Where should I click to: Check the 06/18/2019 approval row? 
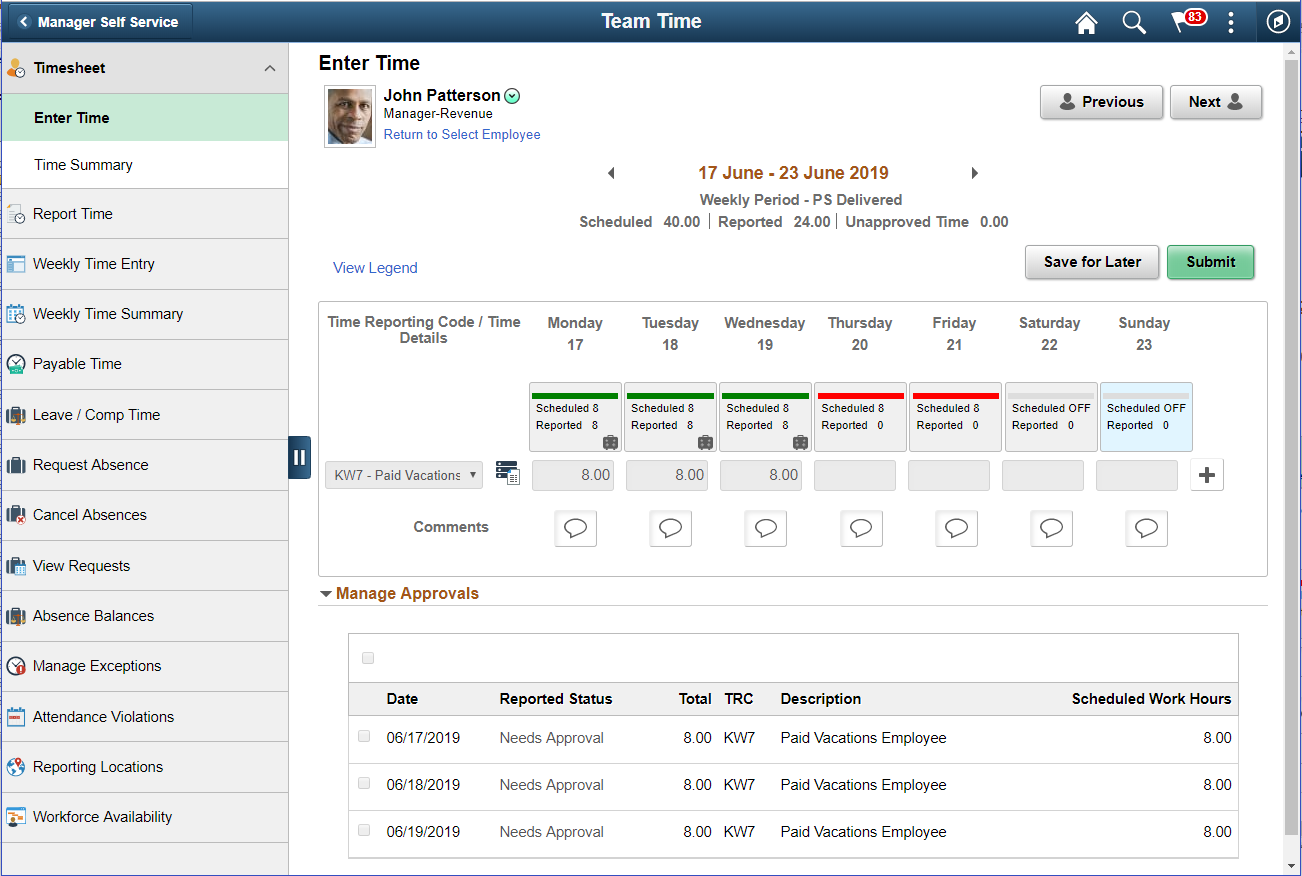[364, 783]
